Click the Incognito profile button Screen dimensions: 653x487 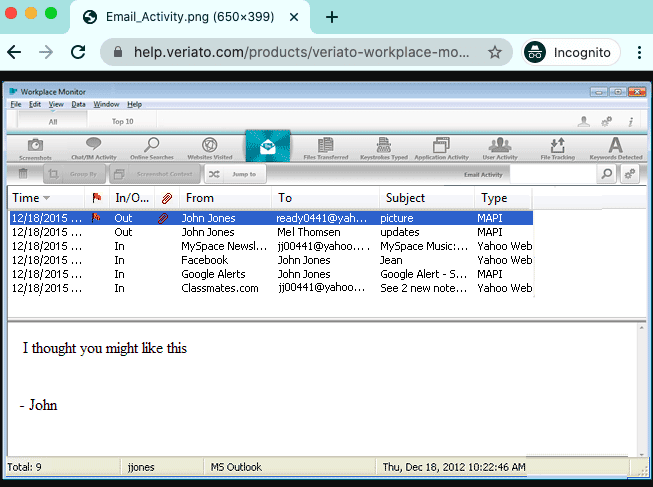[571, 52]
